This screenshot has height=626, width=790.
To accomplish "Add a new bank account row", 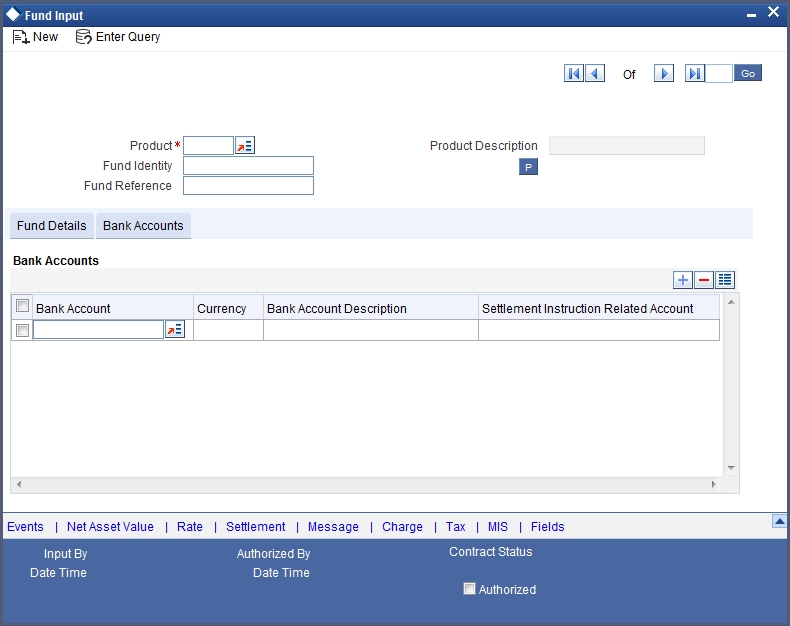I will click(x=683, y=280).
